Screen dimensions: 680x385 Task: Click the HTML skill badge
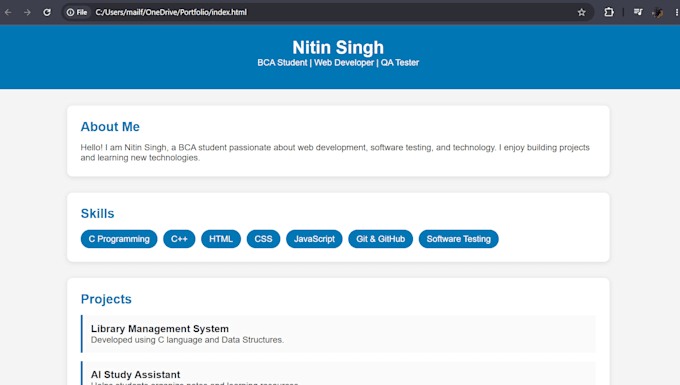pyautogui.click(x=221, y=239)
